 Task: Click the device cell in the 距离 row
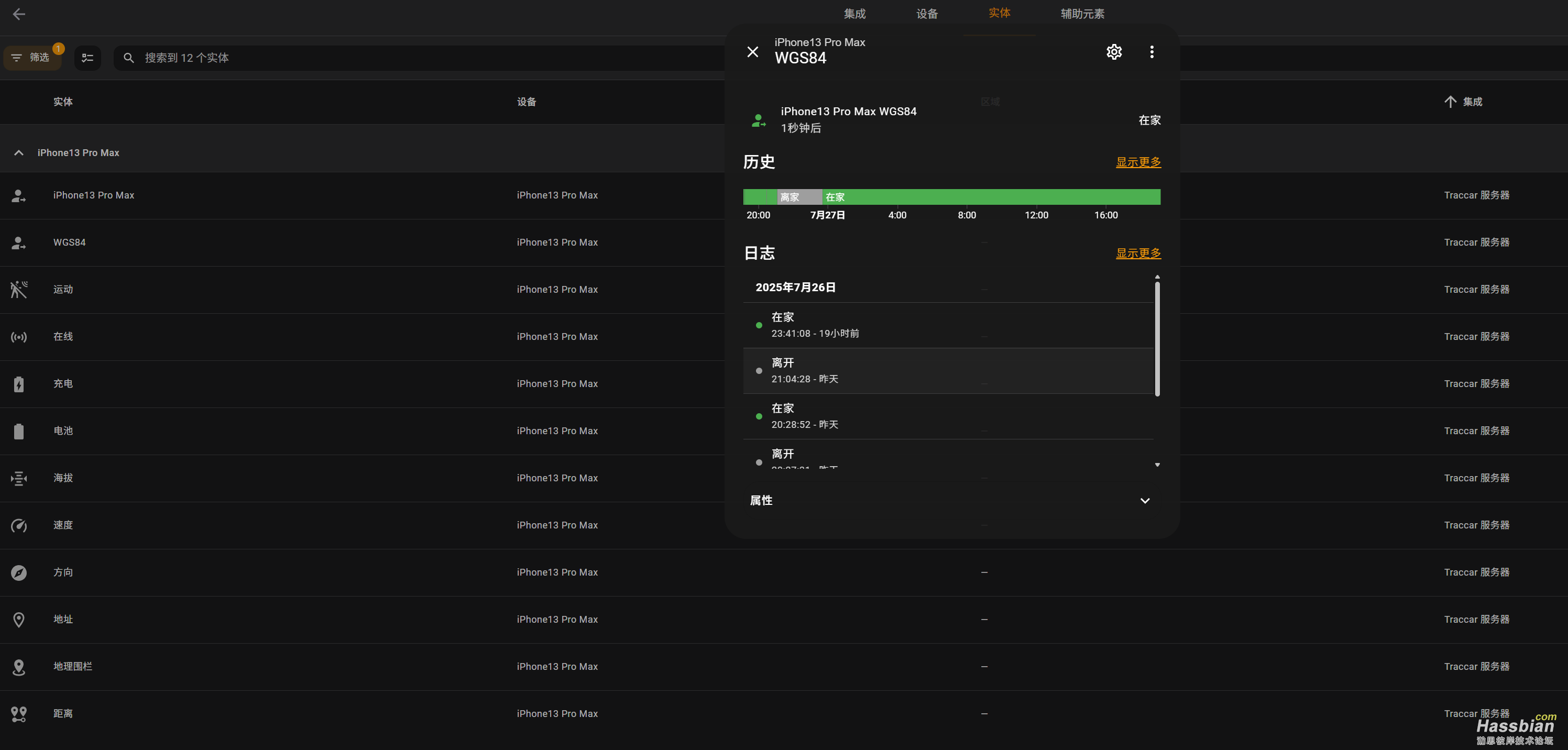click(x=557, y=713)
